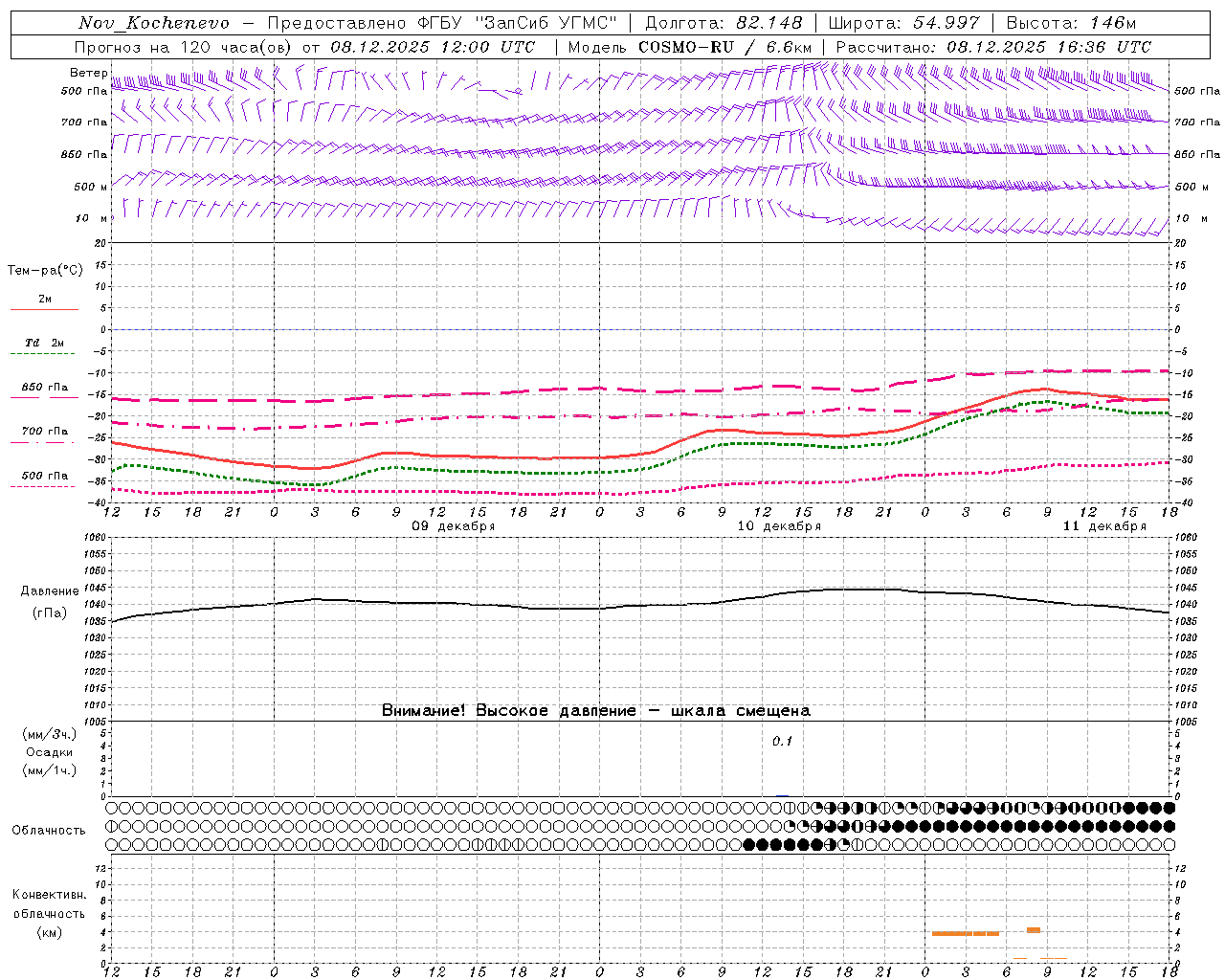
Task: Click the '700 гПа' temperature legend entry
Action: (x=45, y=432)
